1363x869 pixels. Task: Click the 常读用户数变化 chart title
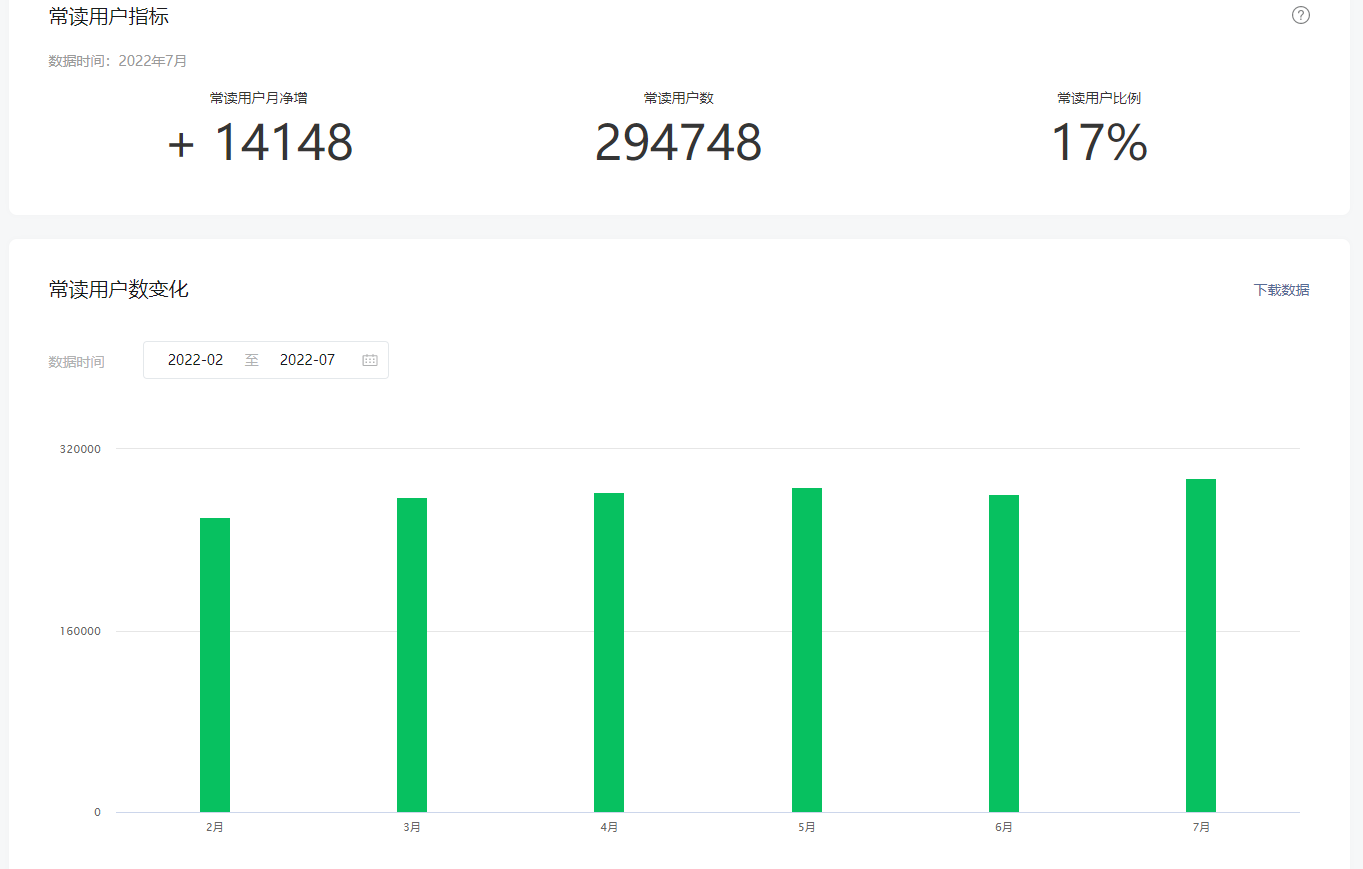point(118,290)
